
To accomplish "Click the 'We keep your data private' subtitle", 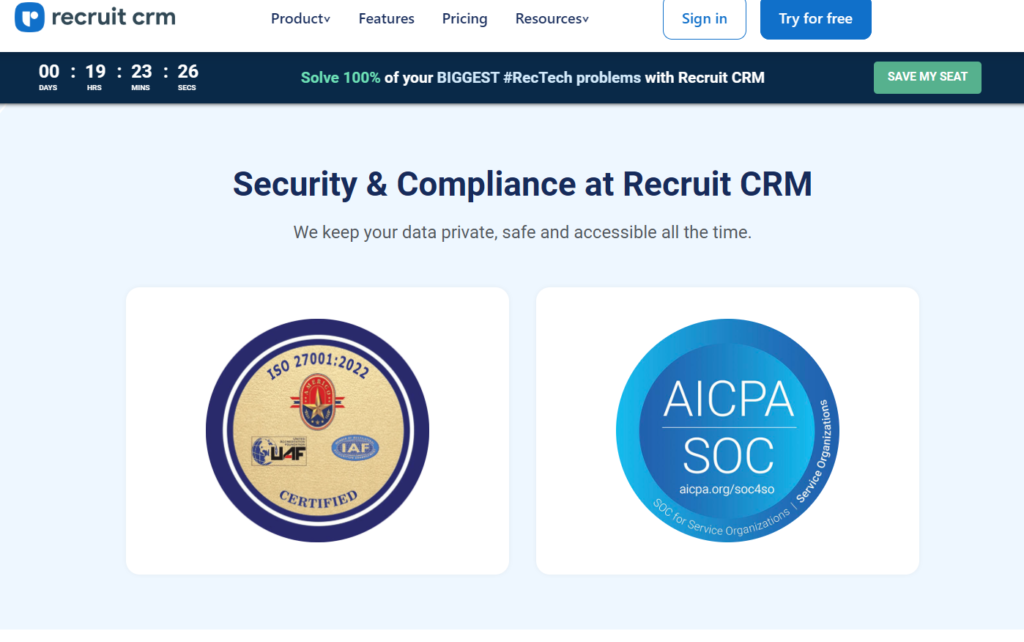I will pyautogui.click(x=522, y=232).
